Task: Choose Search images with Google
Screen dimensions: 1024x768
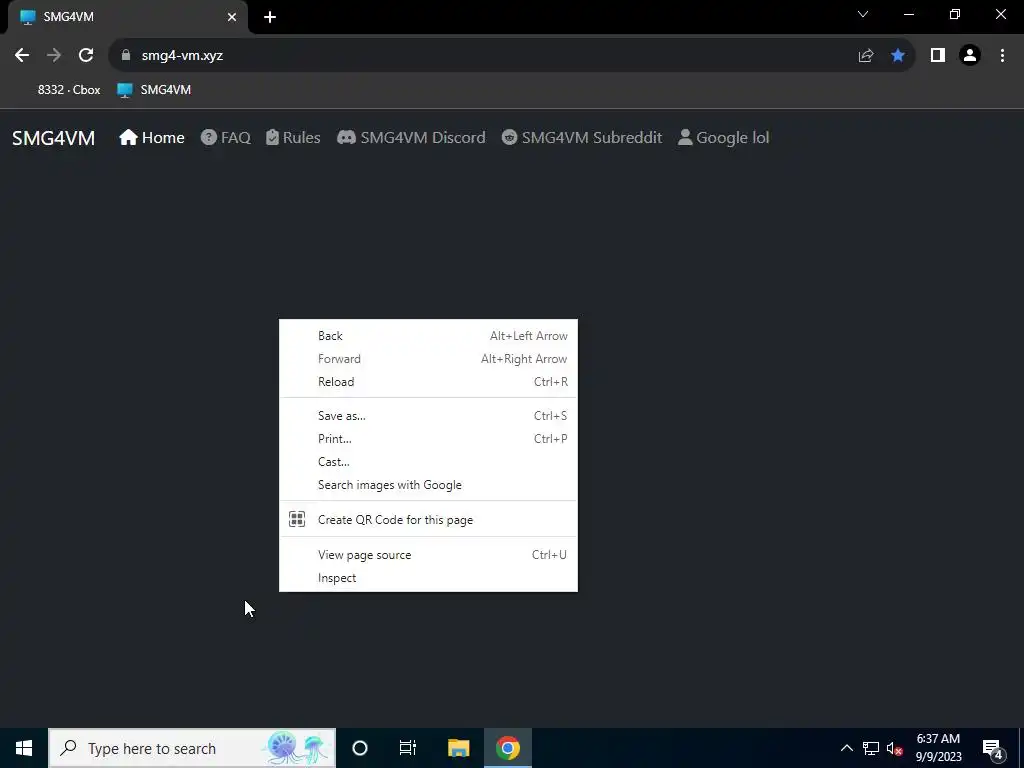Action: pos(428,485)
